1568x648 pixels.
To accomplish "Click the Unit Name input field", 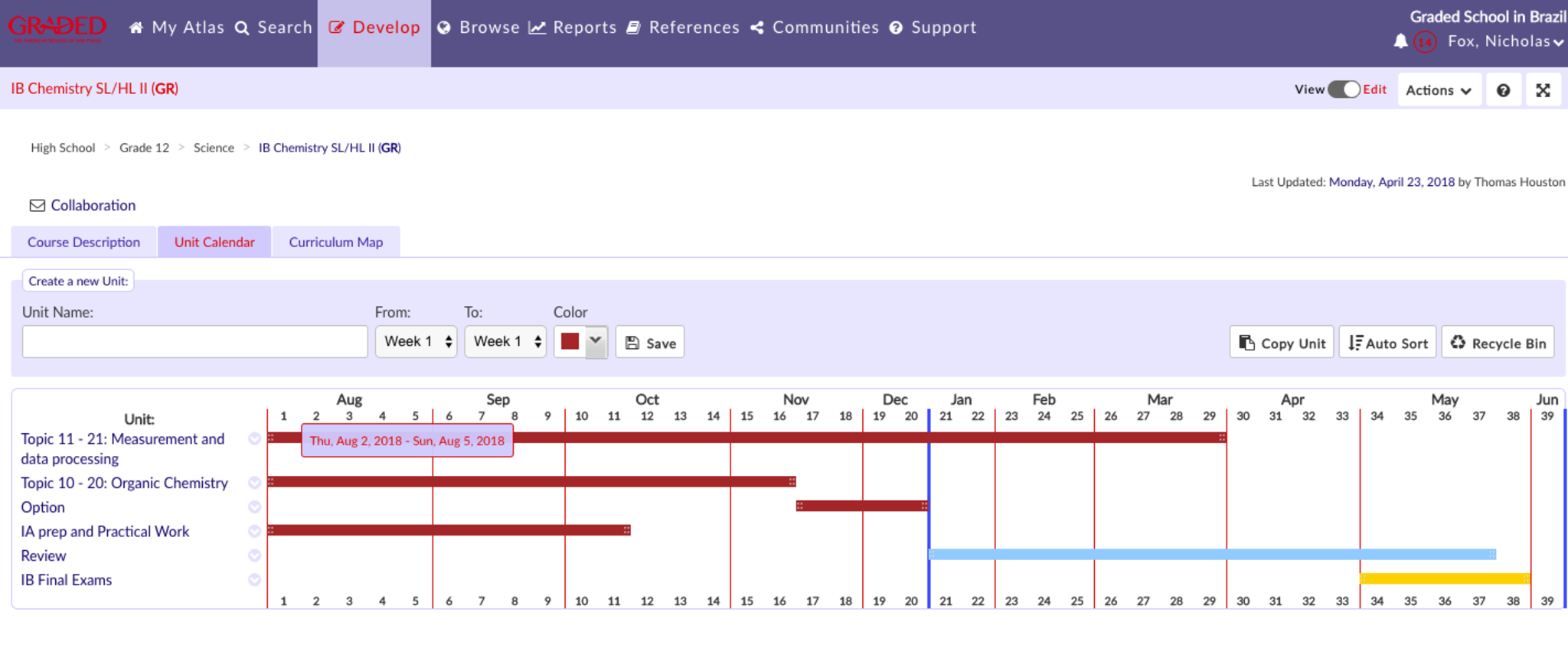I will click(194, 341).
